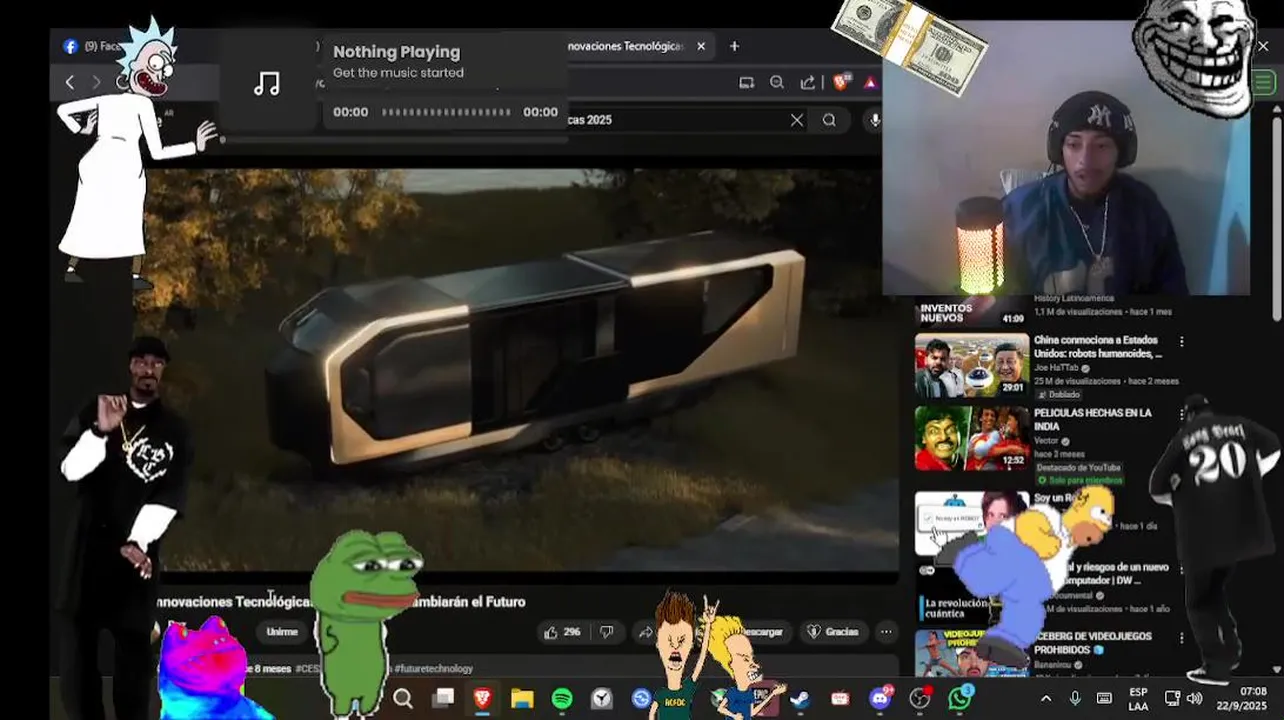Image resolution: width=1284 pixels, height=720 pixels.
Task: Click the music note icon in media widget
Action: pos(266,84)
